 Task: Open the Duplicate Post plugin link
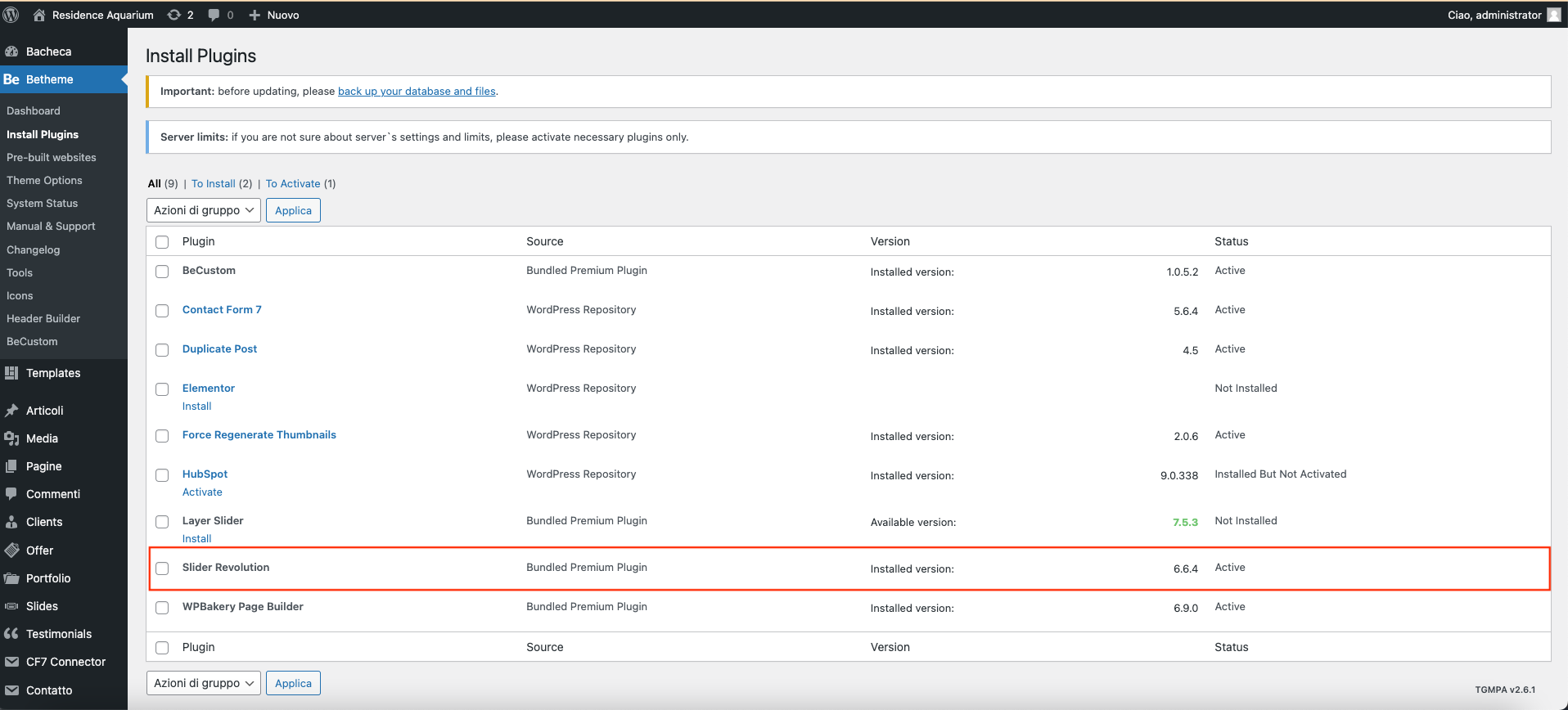tap(219, 348)
